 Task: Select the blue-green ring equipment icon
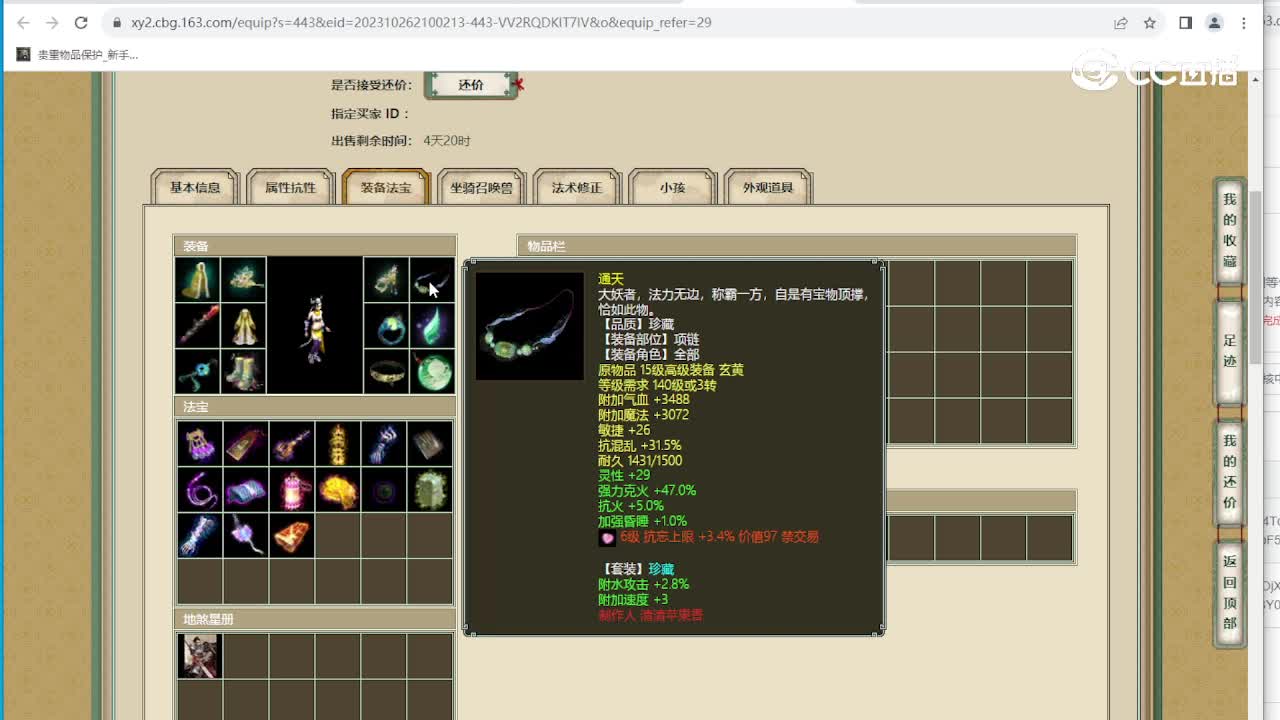tap(386, 326)
